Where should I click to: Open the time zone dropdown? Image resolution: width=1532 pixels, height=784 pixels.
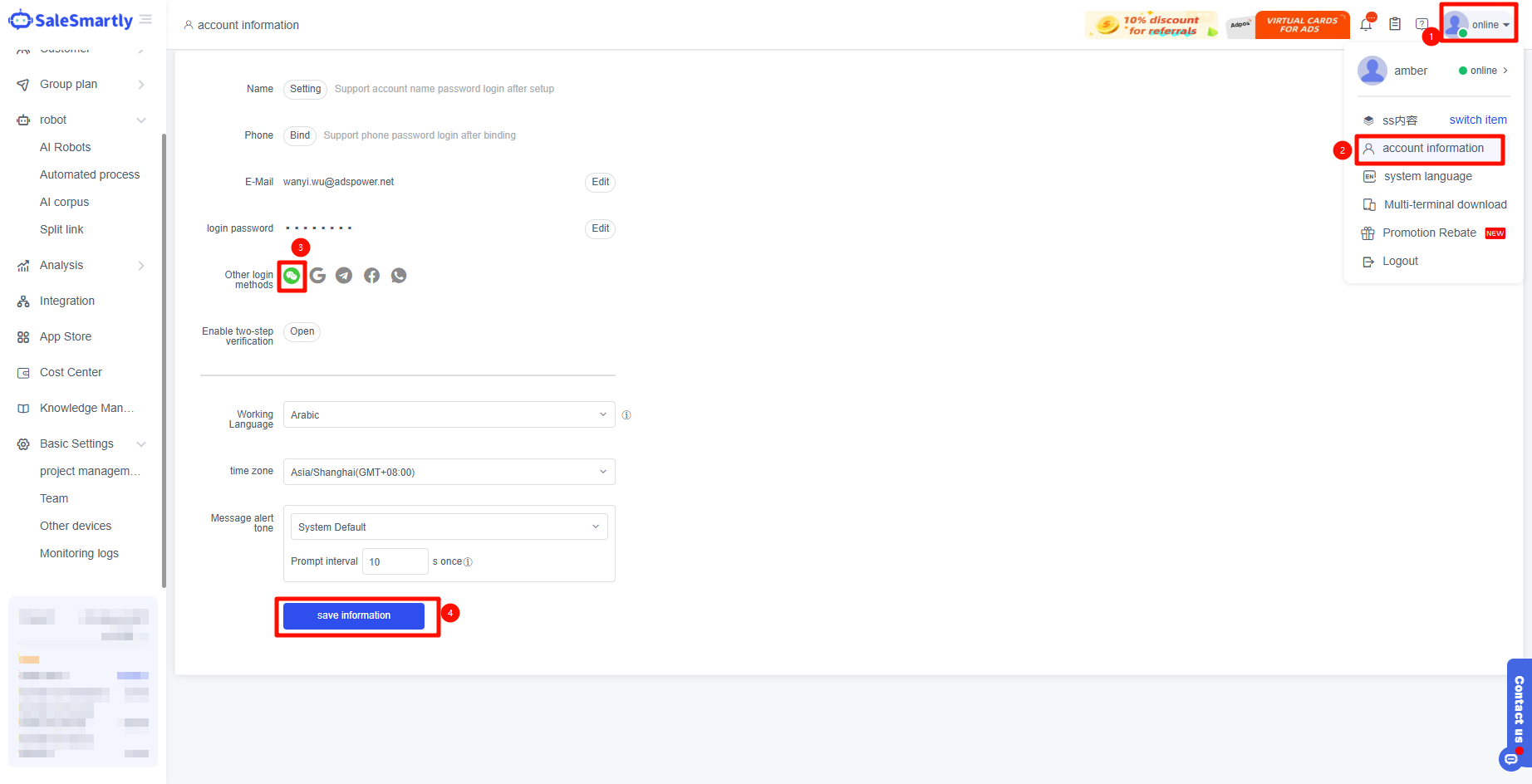pyautogui.click(x=449, y=472)
